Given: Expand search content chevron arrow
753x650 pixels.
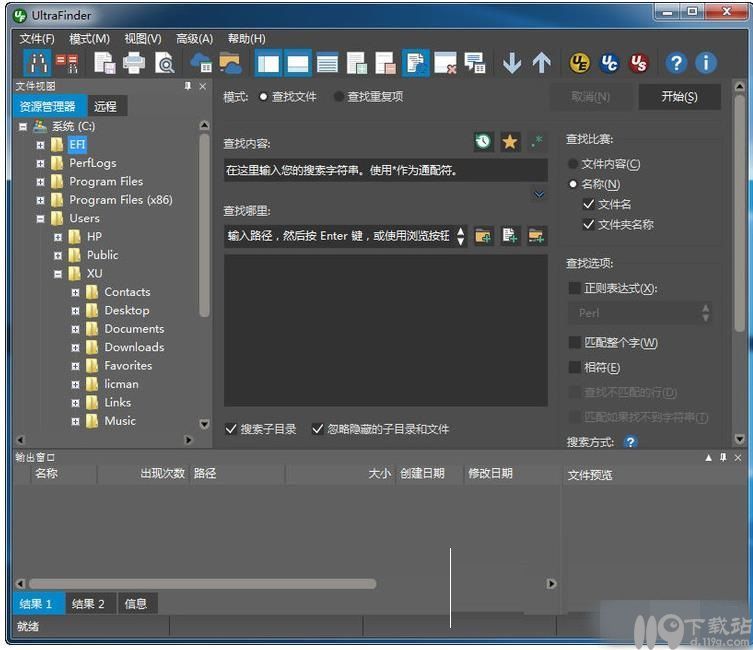Looking at the screenshot, I should (x=539, y=194).
